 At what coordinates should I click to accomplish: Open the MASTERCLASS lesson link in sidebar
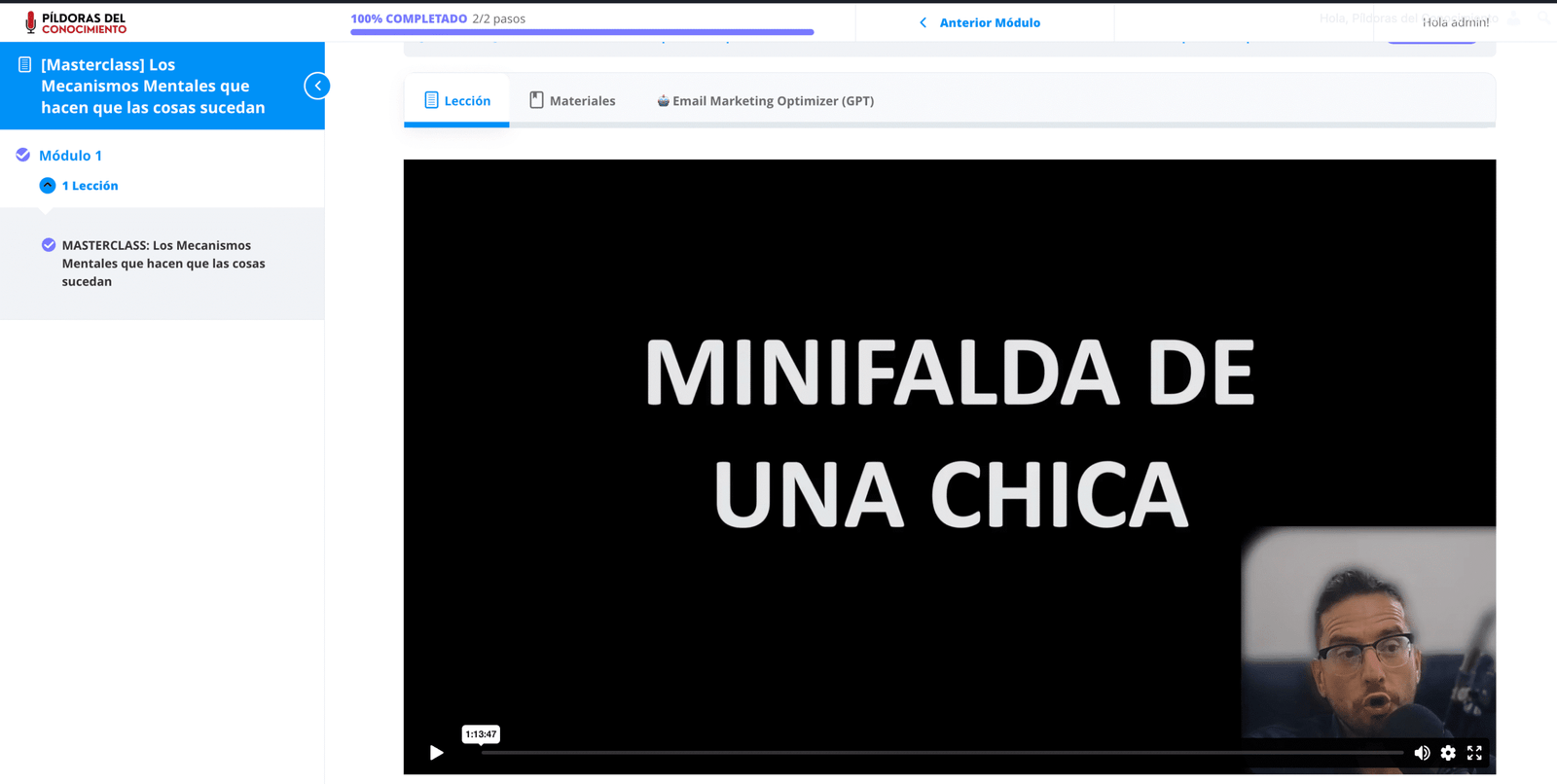(163, 263)
